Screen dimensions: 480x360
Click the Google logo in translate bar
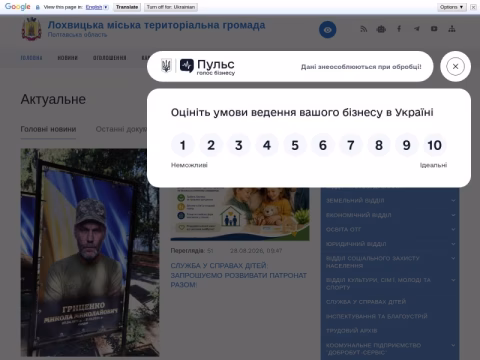[x=18, y=7]
